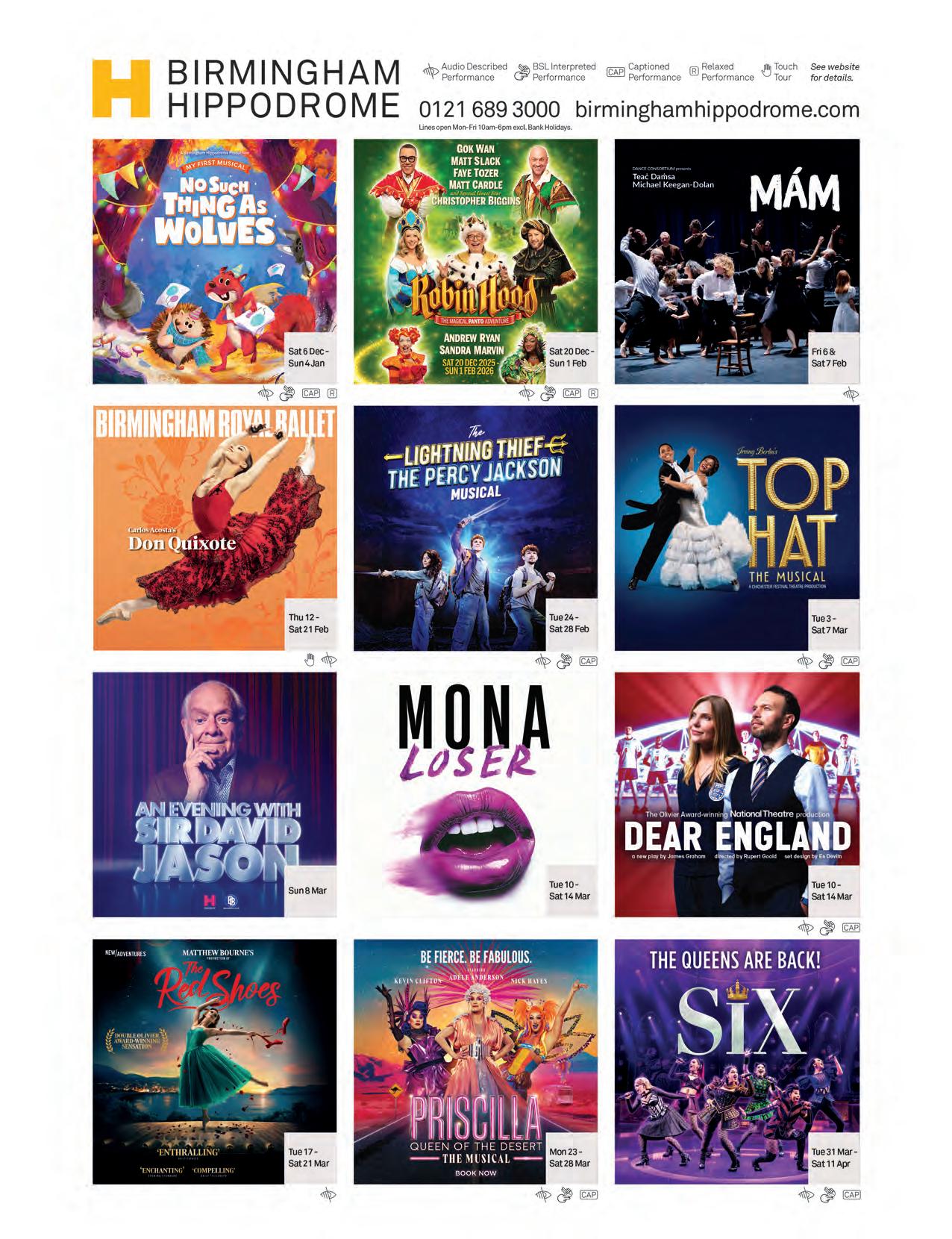952x1239 pixels.
Task: Click the audio described icon under MÁM
Action: 851,393
